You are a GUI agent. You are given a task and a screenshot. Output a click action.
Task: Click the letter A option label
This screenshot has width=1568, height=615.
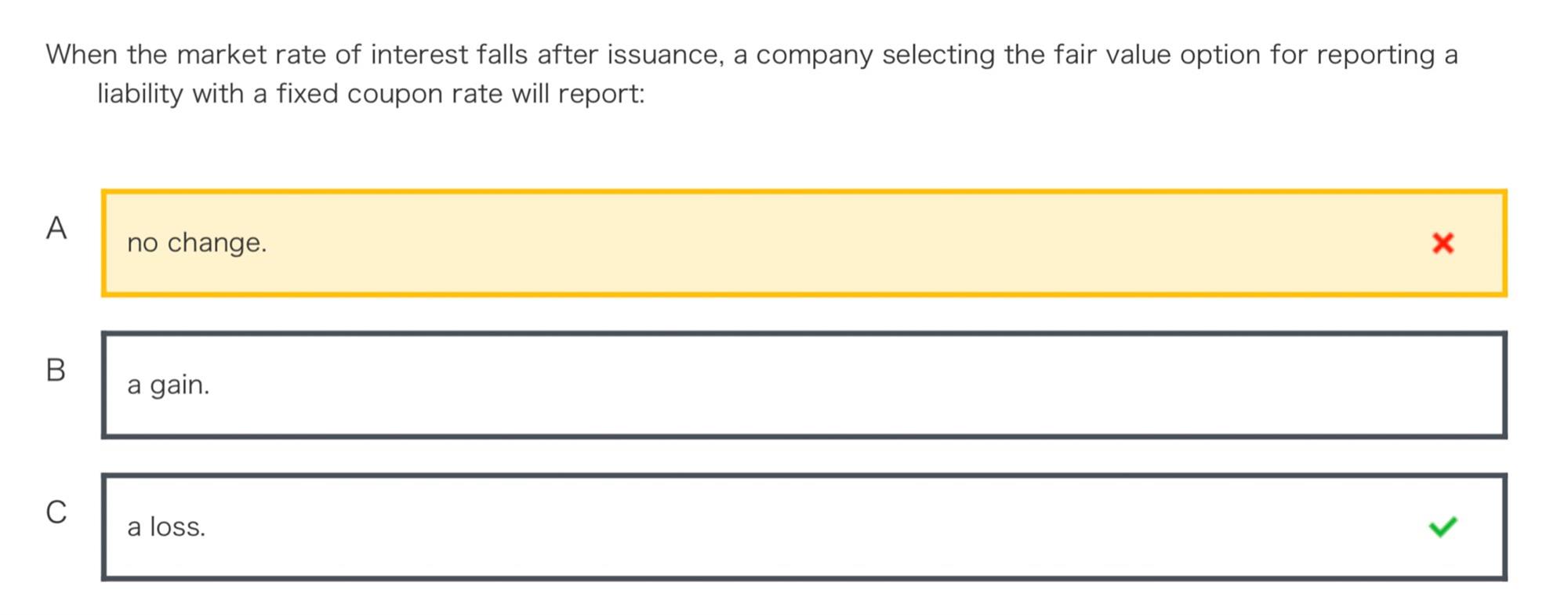pos(56,229)
